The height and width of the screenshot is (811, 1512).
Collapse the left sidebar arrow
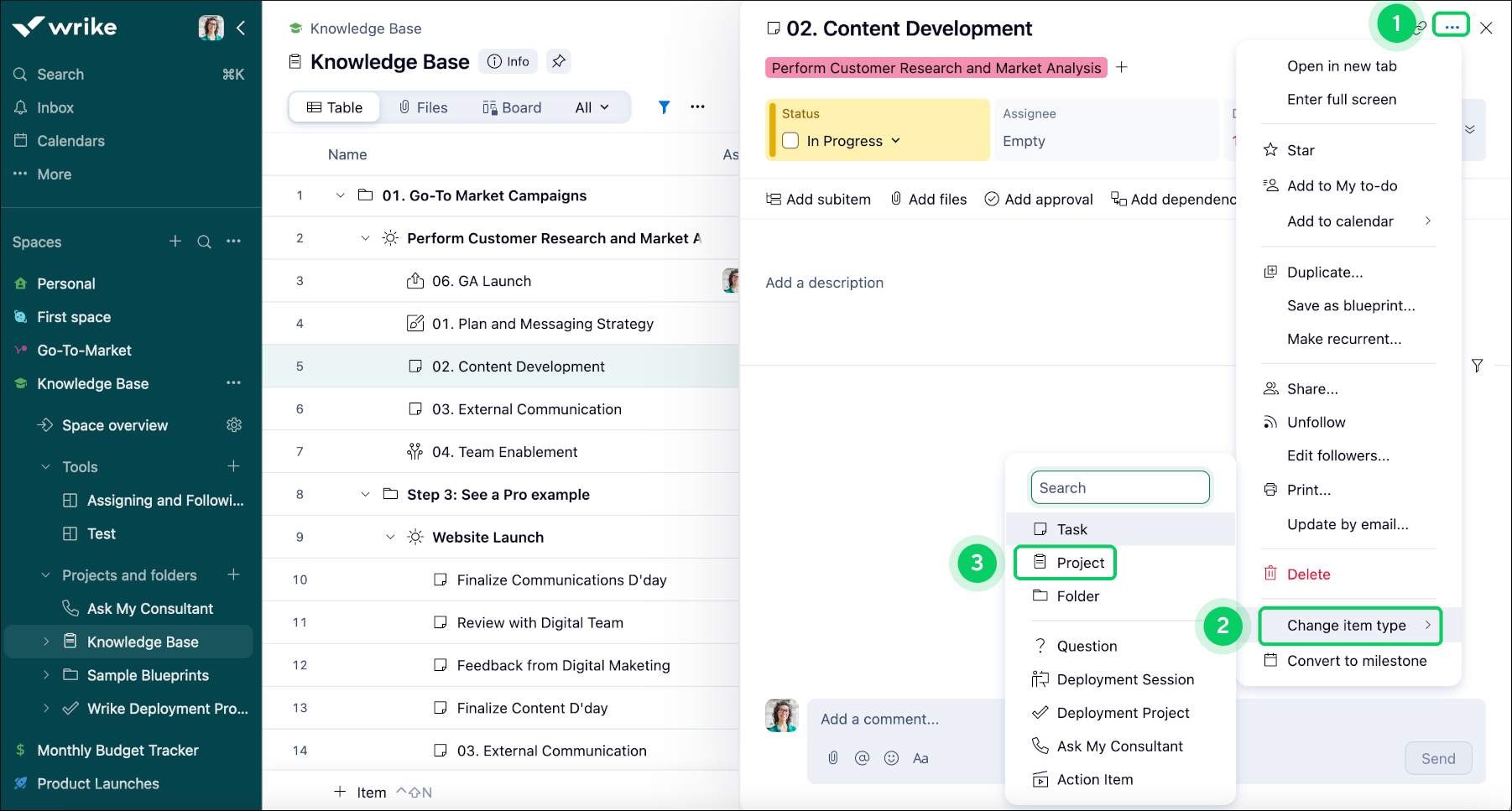pos(241,29)
